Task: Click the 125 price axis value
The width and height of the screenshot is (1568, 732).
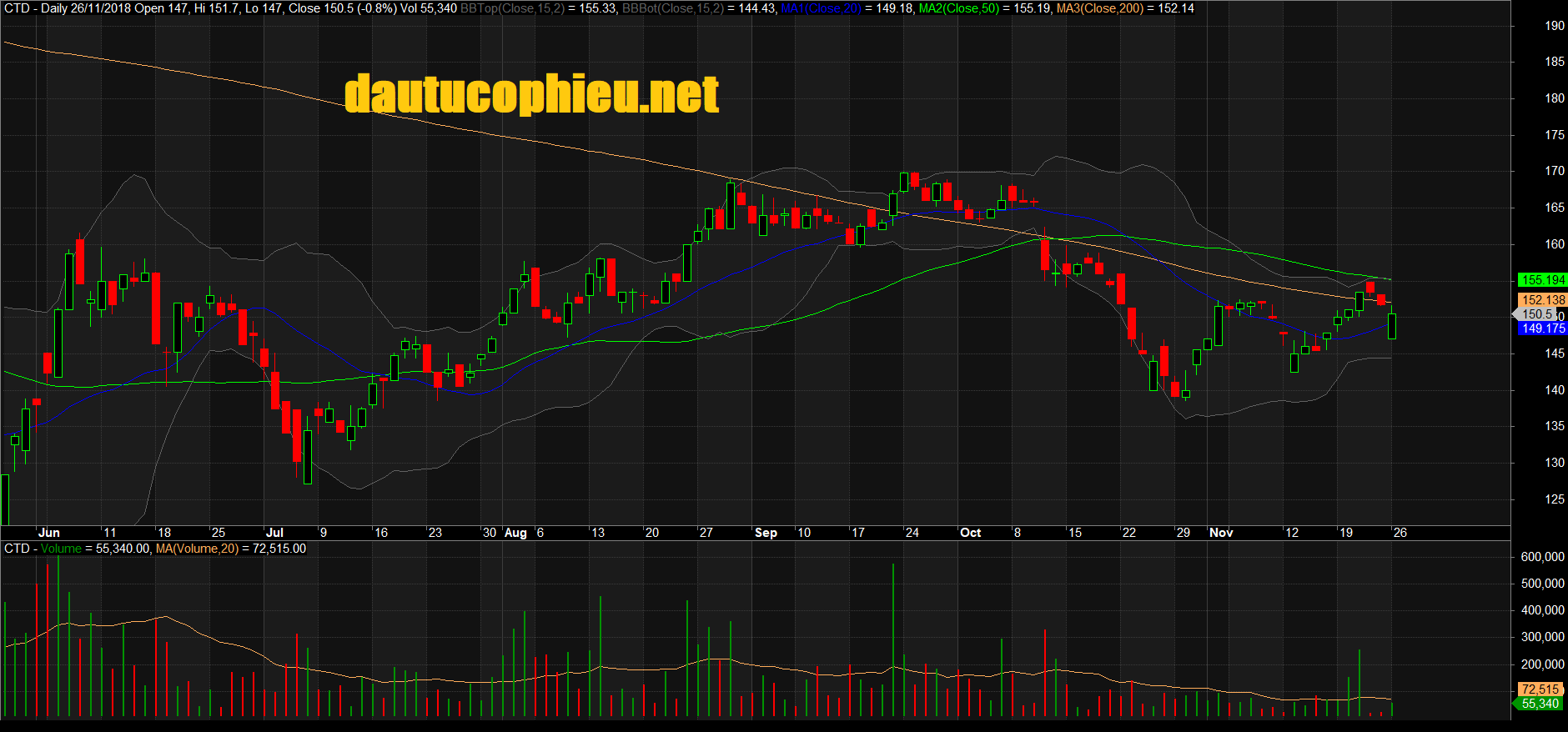Action: (1555, 499)
